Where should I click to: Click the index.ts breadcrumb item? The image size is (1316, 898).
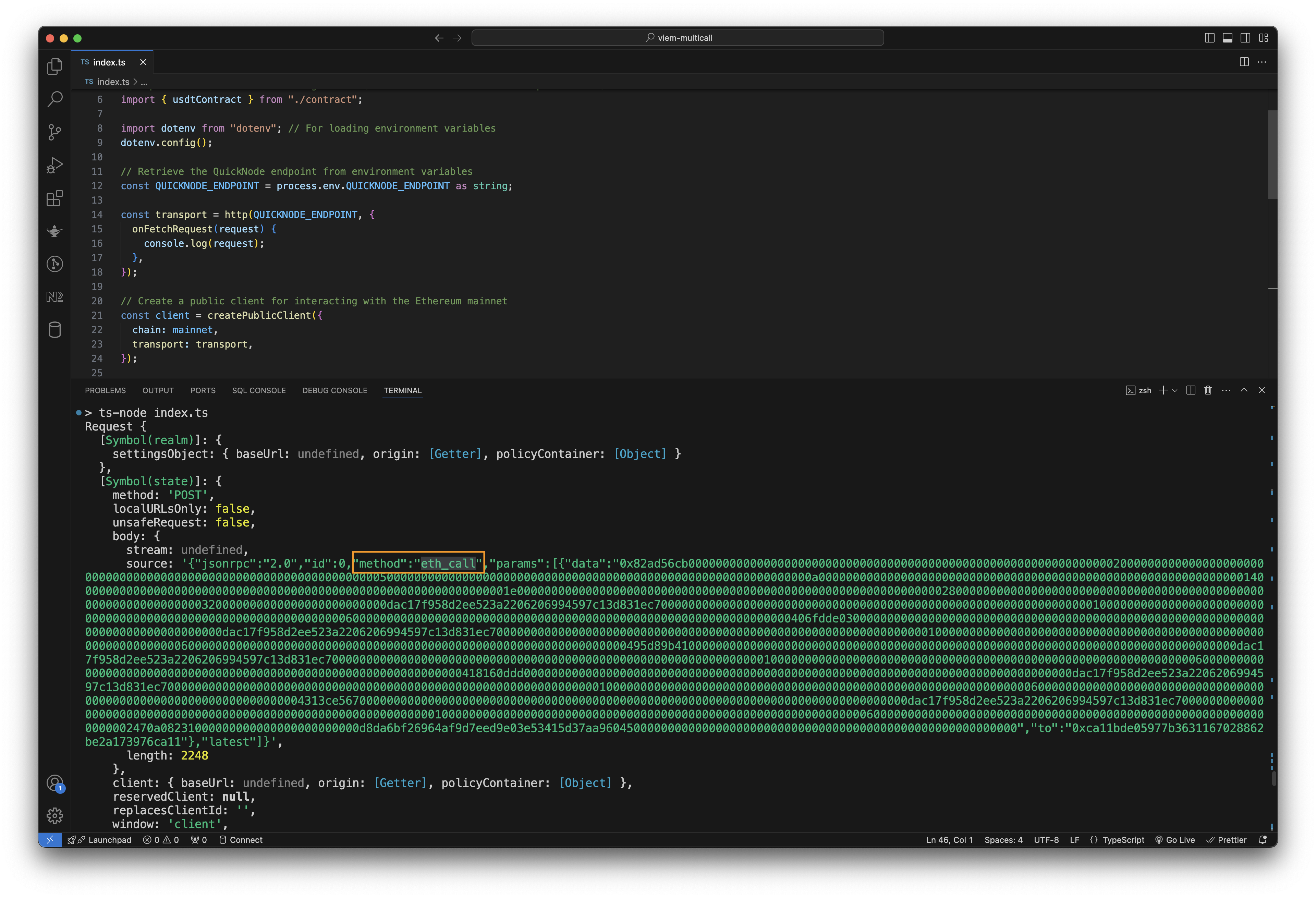coord(113,82)
